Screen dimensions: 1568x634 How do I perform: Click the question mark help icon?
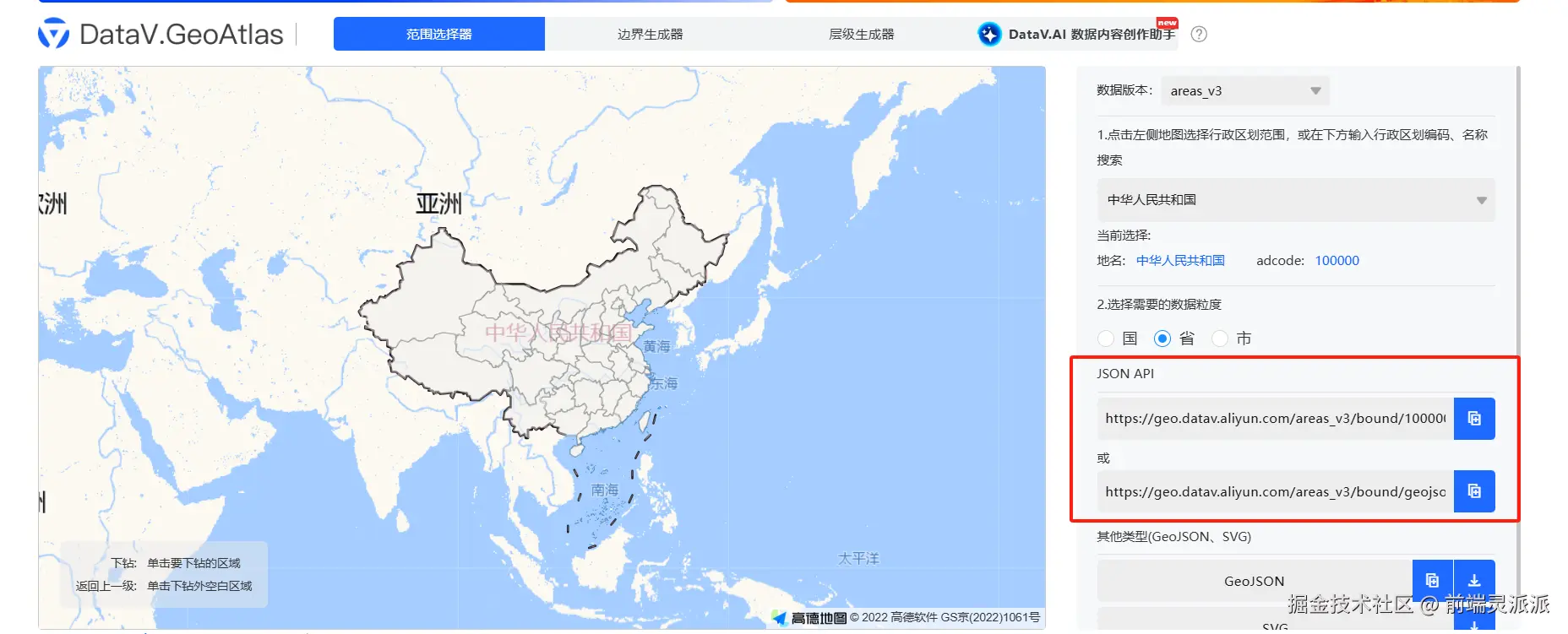(x=1199, y=34)
